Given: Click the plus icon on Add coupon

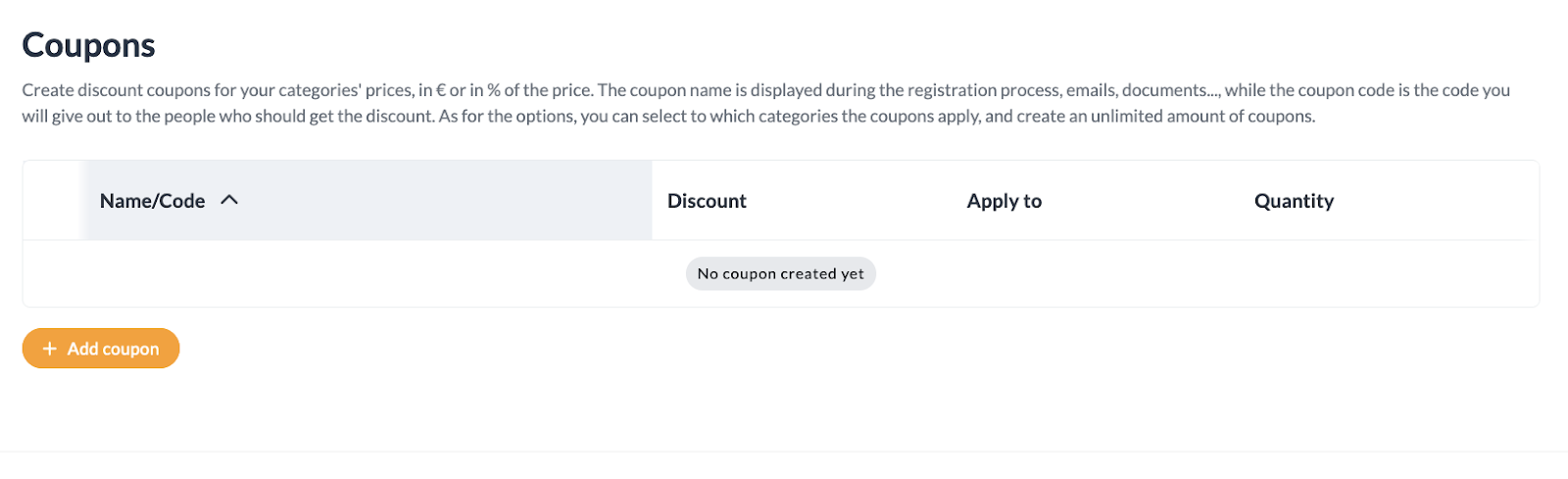Looking at the screenshot, I should pyautogui.click(x=50, y=349).
